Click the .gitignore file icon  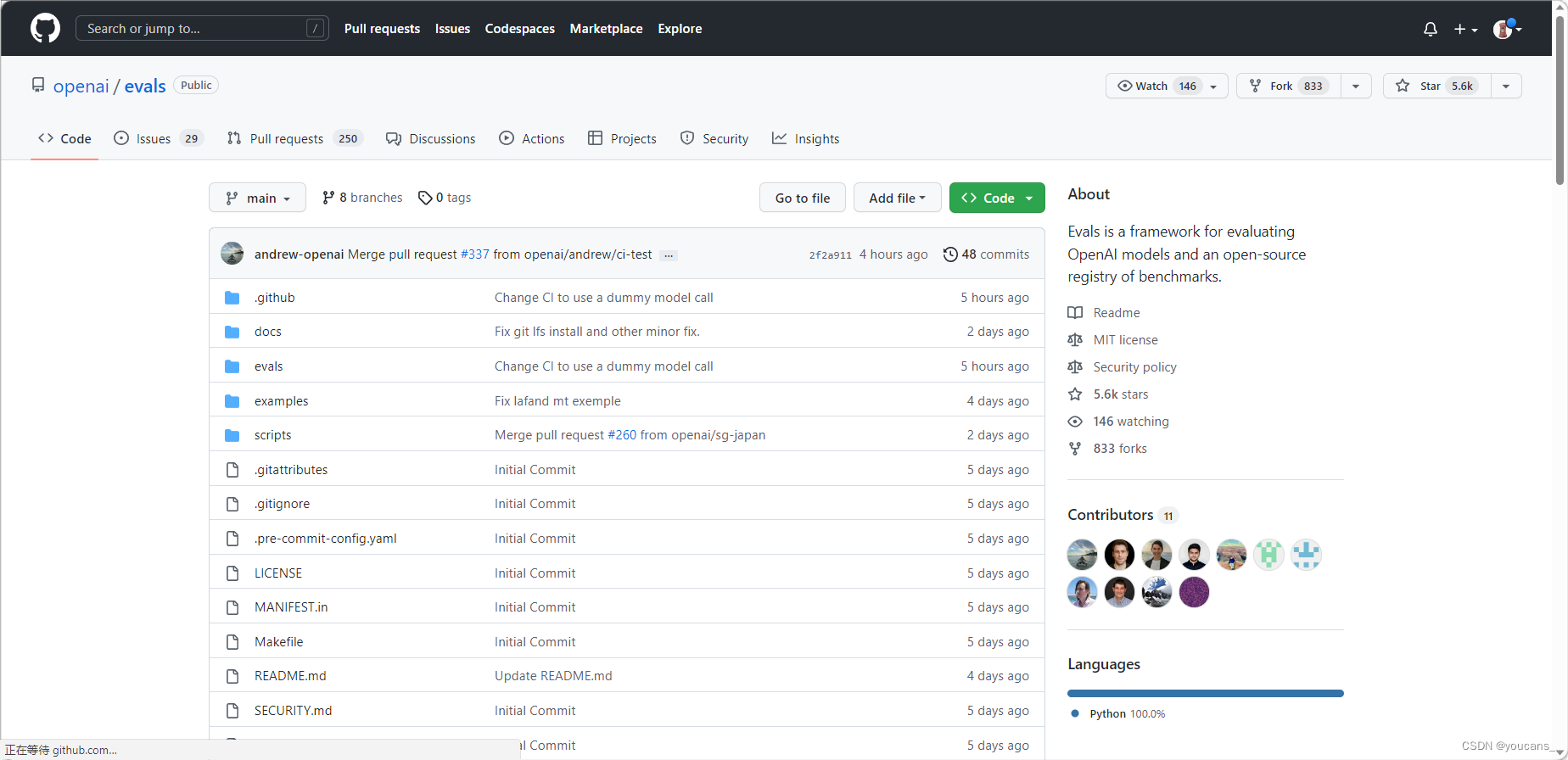[x=232, y=504]
